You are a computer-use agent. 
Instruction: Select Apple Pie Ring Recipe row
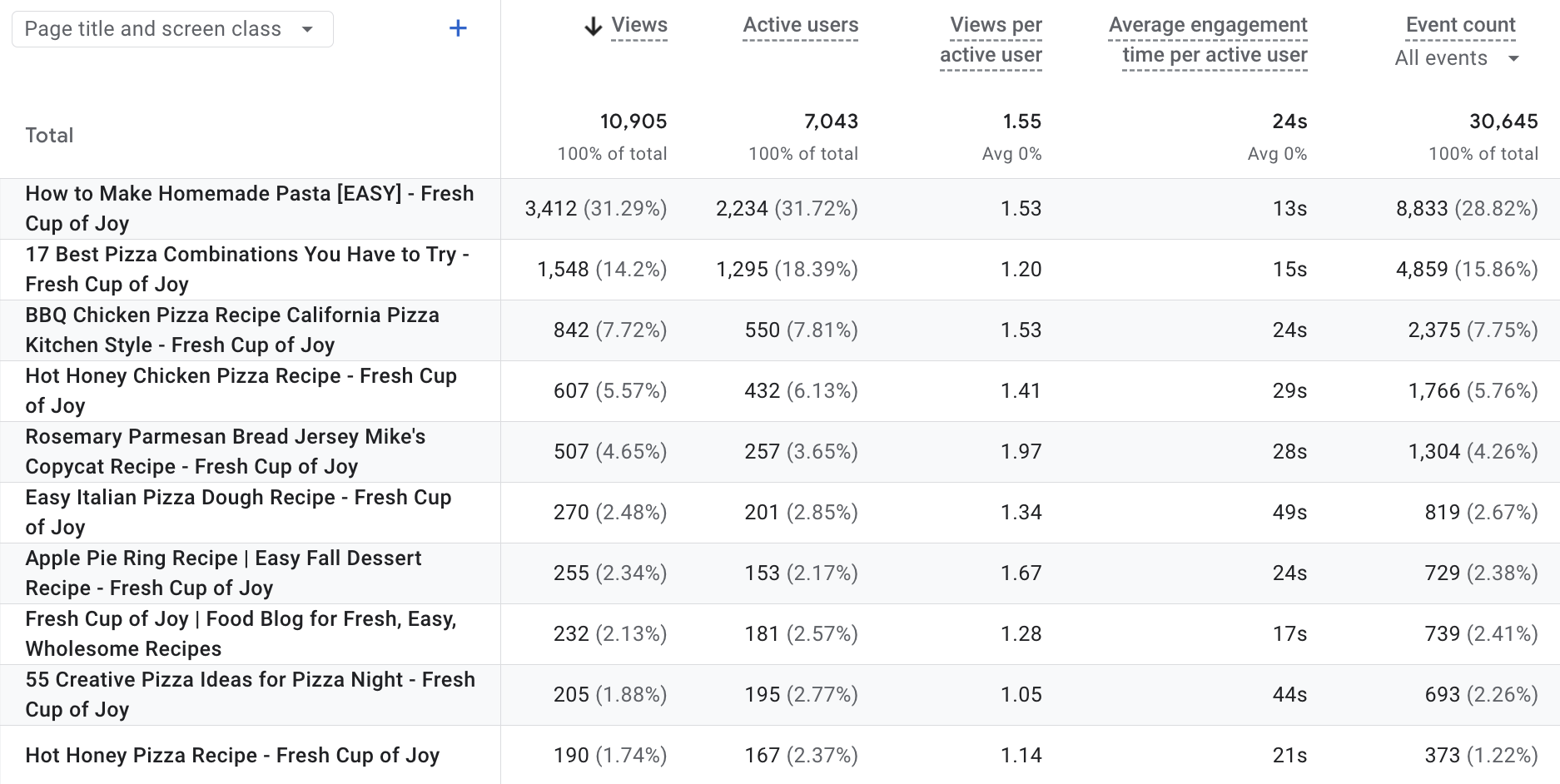coord(223,573)
